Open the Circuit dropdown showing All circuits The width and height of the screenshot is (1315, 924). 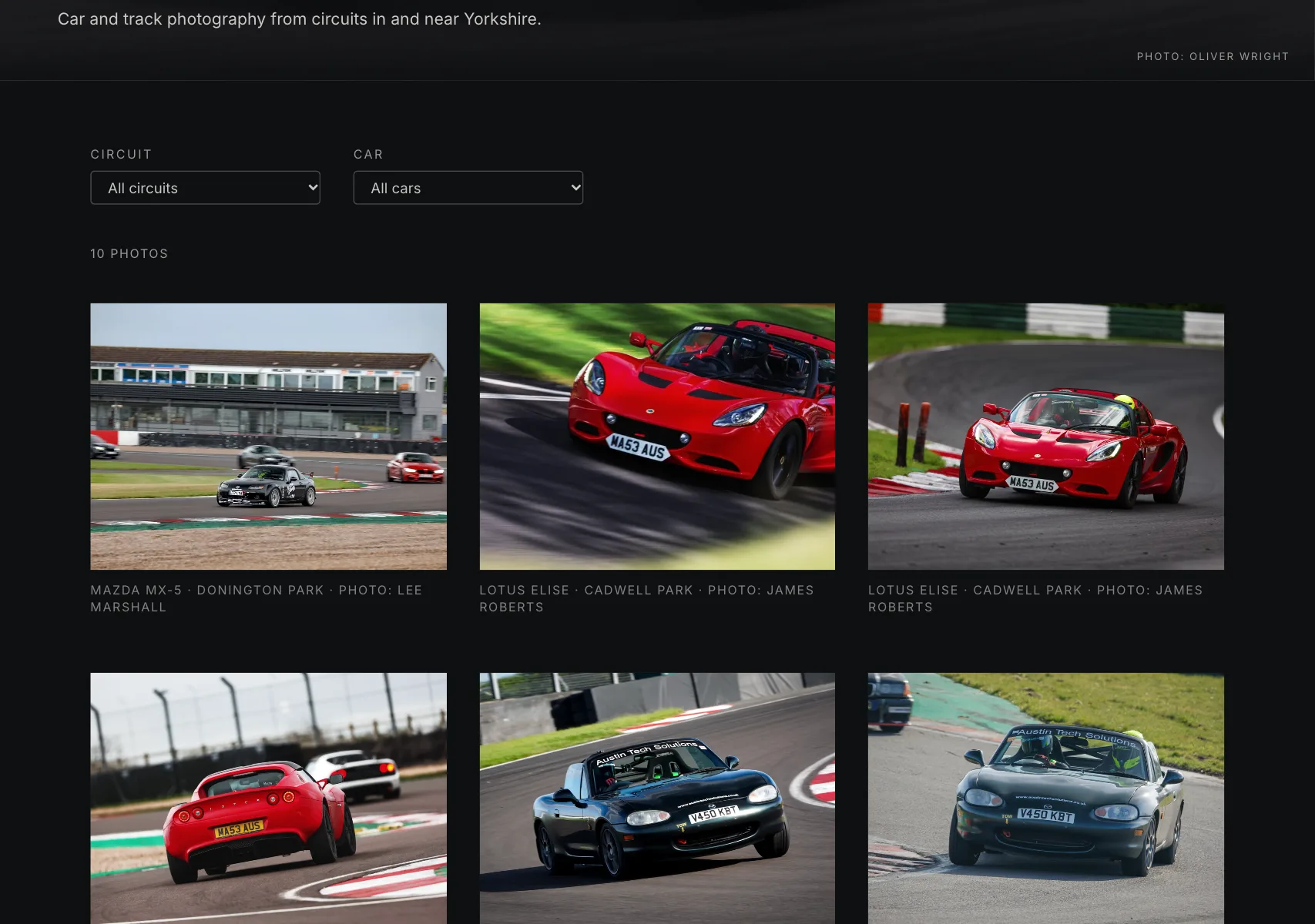tap(205, 188)
